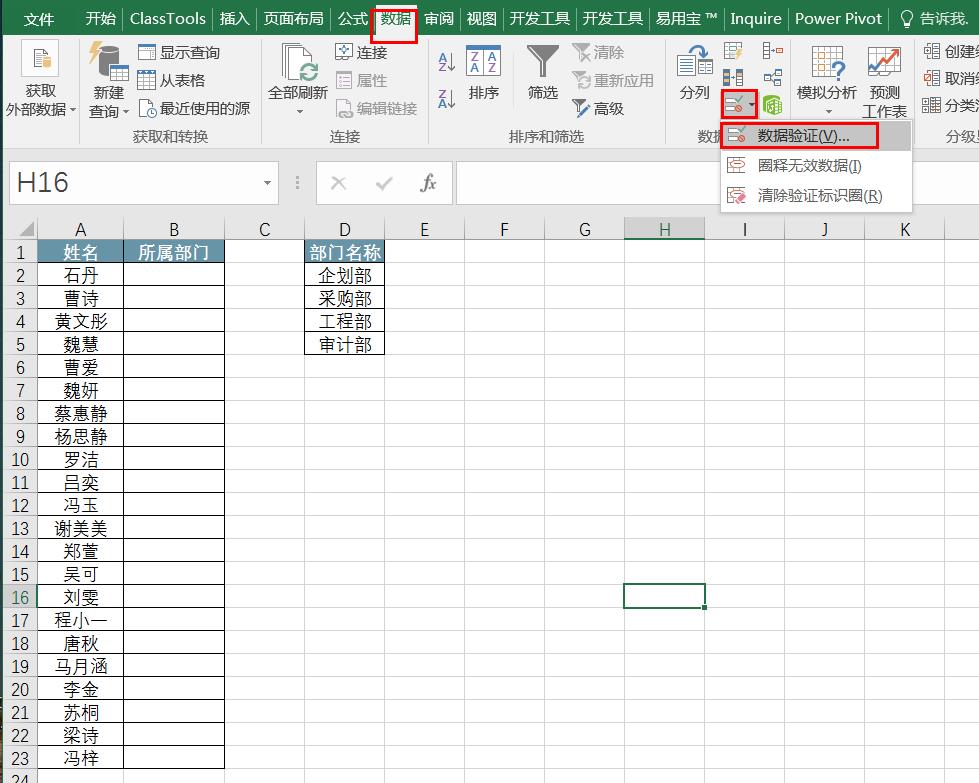Open Connections (连接)
This screenshot has height=783, width=979.
pos(362,52)
